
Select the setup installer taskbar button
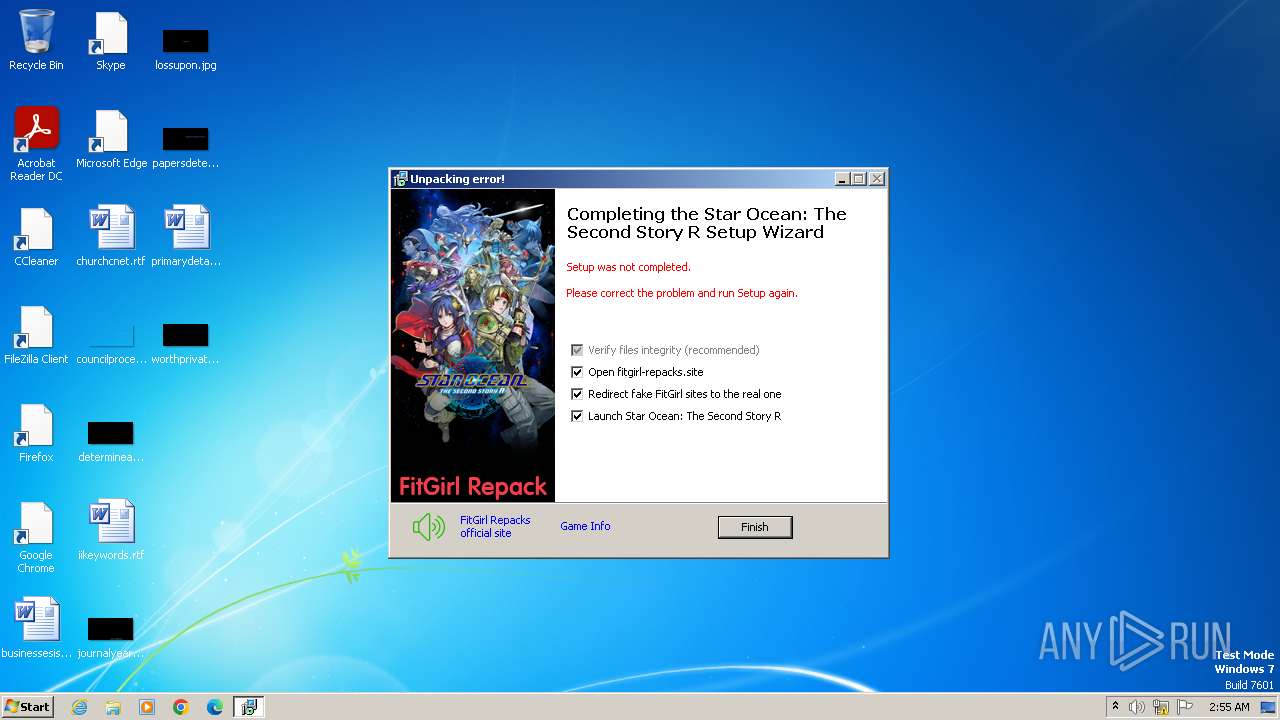[x=249, y=707]
